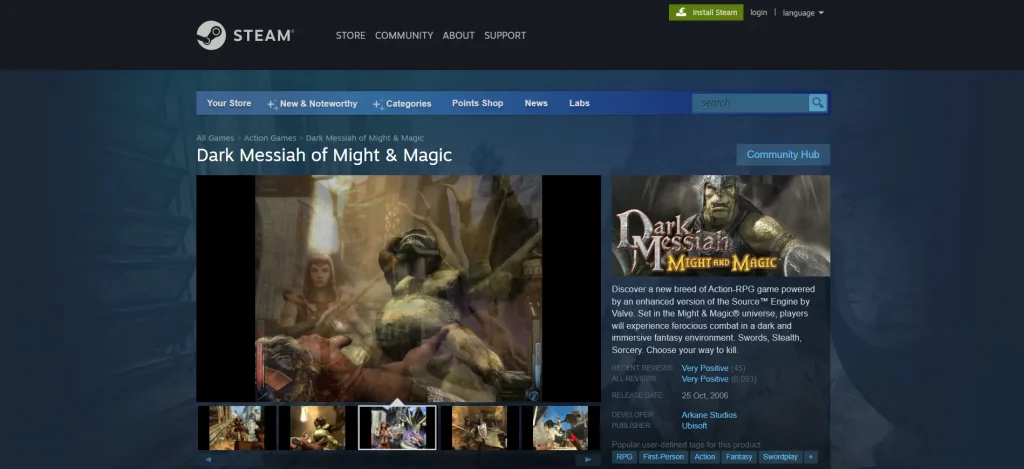Open Categories menu

[x=409, y=103]
